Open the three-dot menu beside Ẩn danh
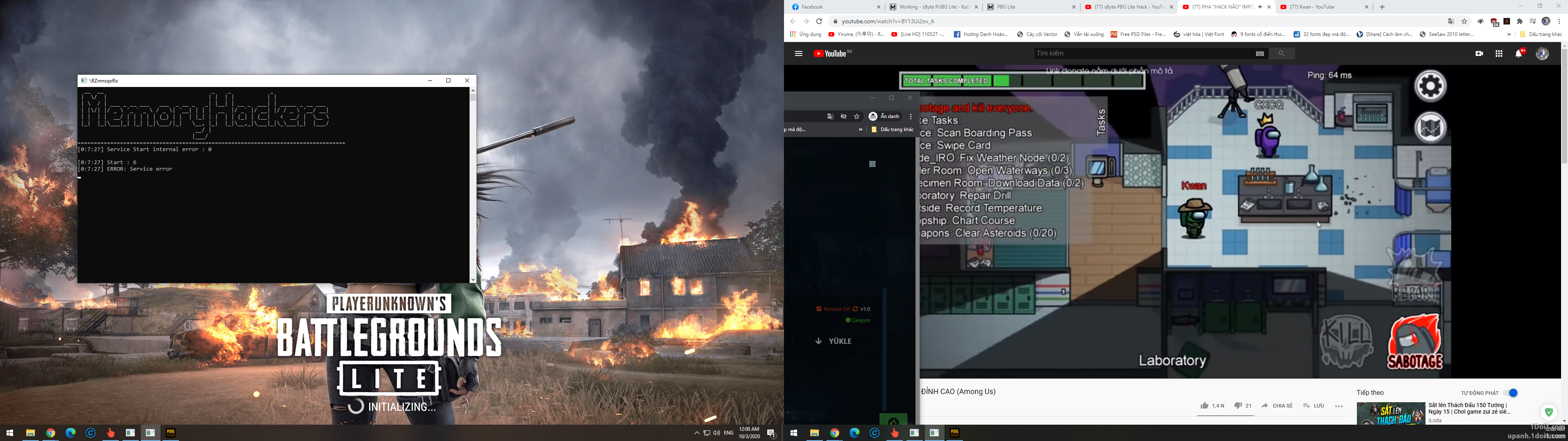Viewport: 1568px width, 441px height. click(x=911, y=116)
